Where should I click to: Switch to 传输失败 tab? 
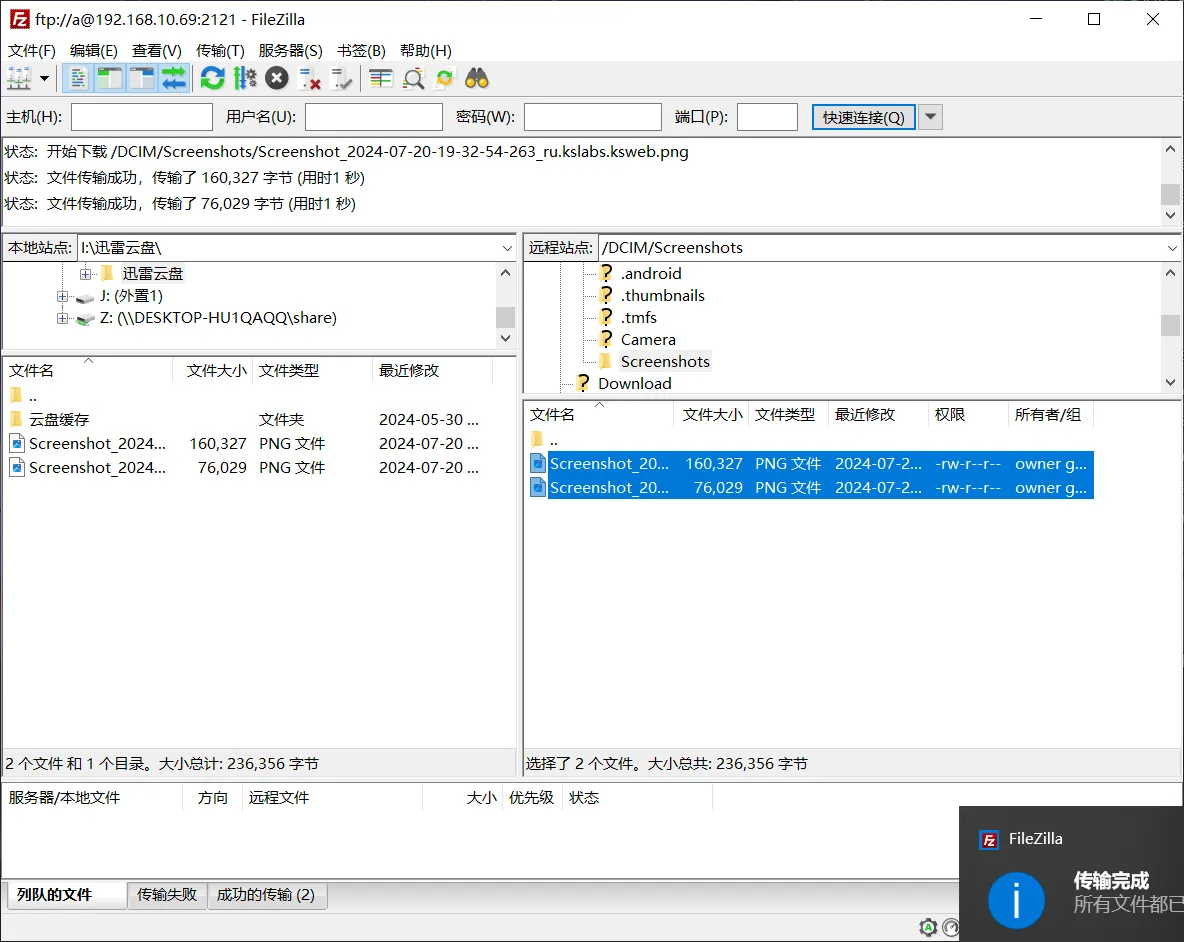coord(166,894)
